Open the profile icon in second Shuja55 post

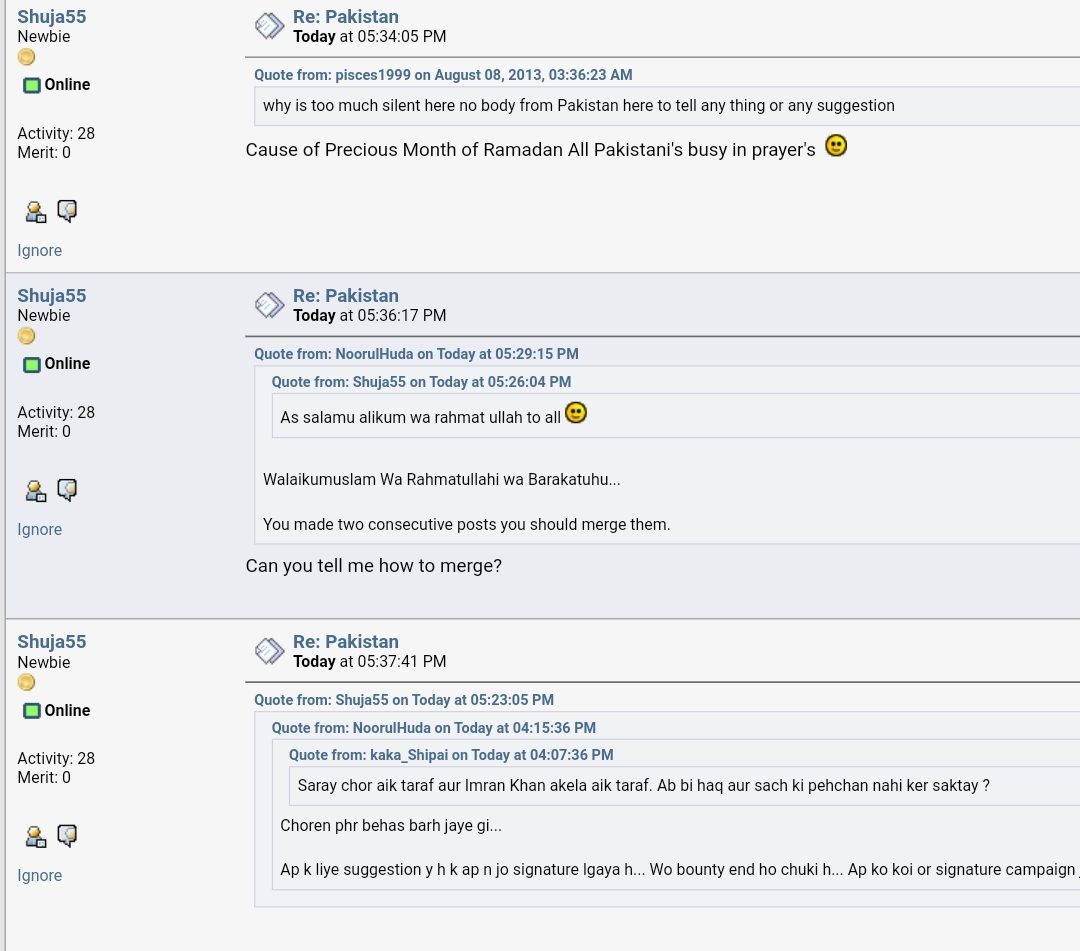tap(36, 491)
